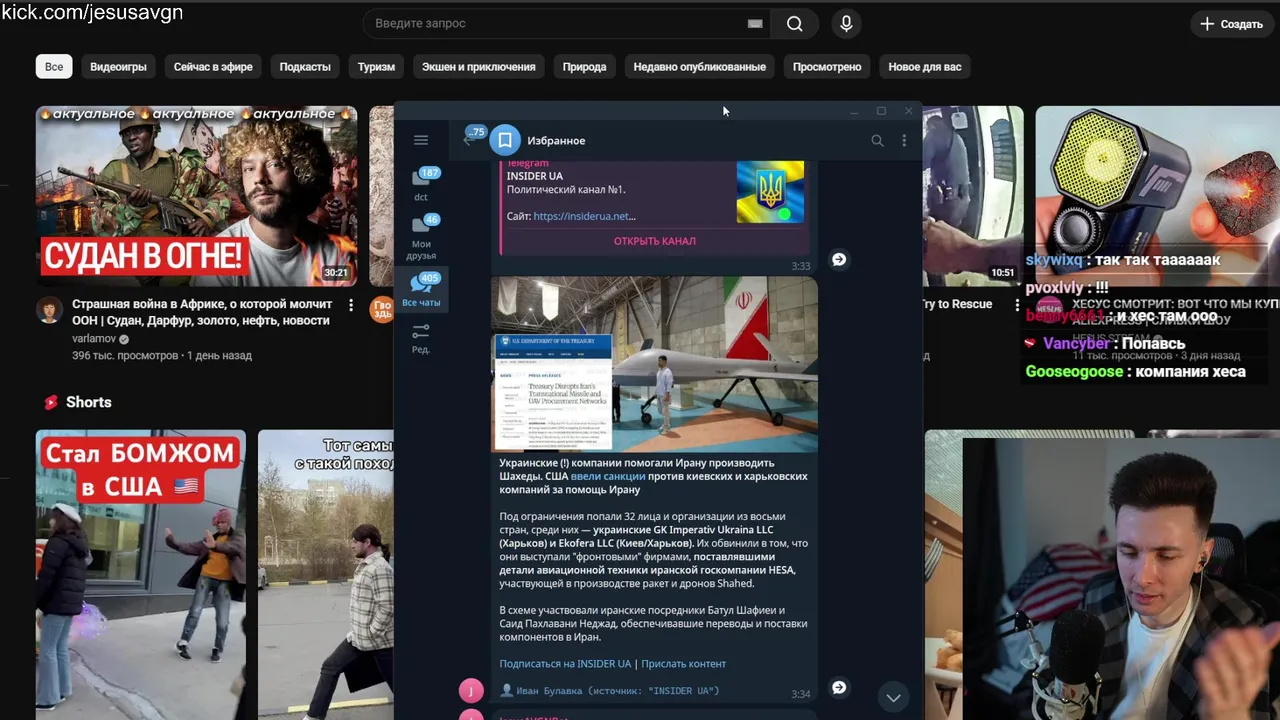Click Иван Булавка forwarded source label
Screen dimensions: 1280x720
pyautogui.click(x=617, y=691)
